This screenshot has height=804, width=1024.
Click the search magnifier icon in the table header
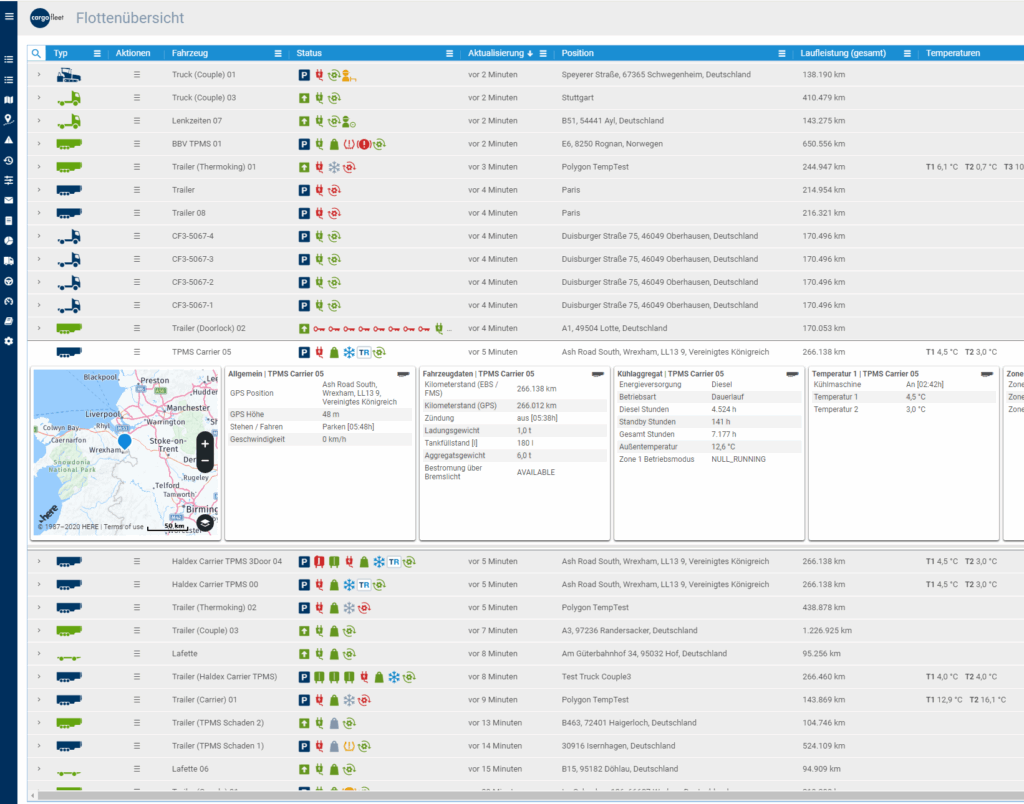pyautogui.click(x=36, y=53)
